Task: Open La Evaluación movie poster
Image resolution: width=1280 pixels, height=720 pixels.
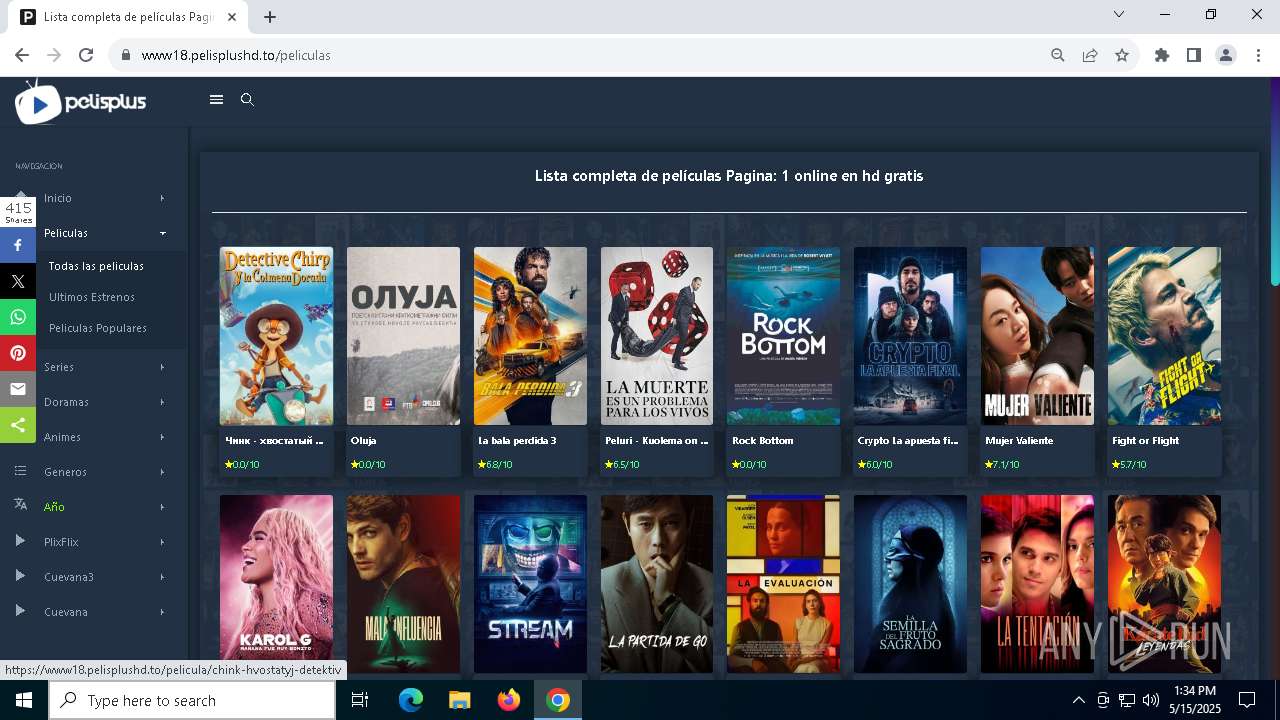Action: (x=784, y=584)
